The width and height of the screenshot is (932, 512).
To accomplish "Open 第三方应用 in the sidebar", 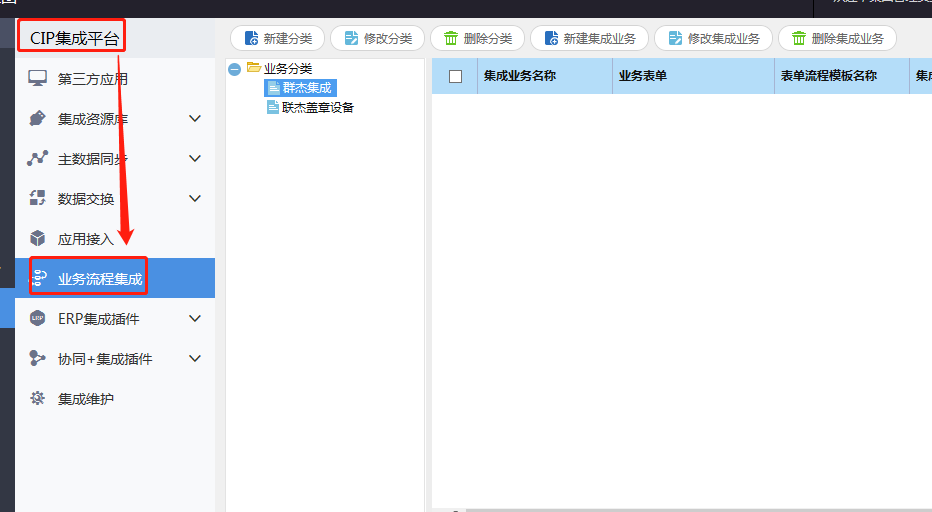I will [115, 79].
